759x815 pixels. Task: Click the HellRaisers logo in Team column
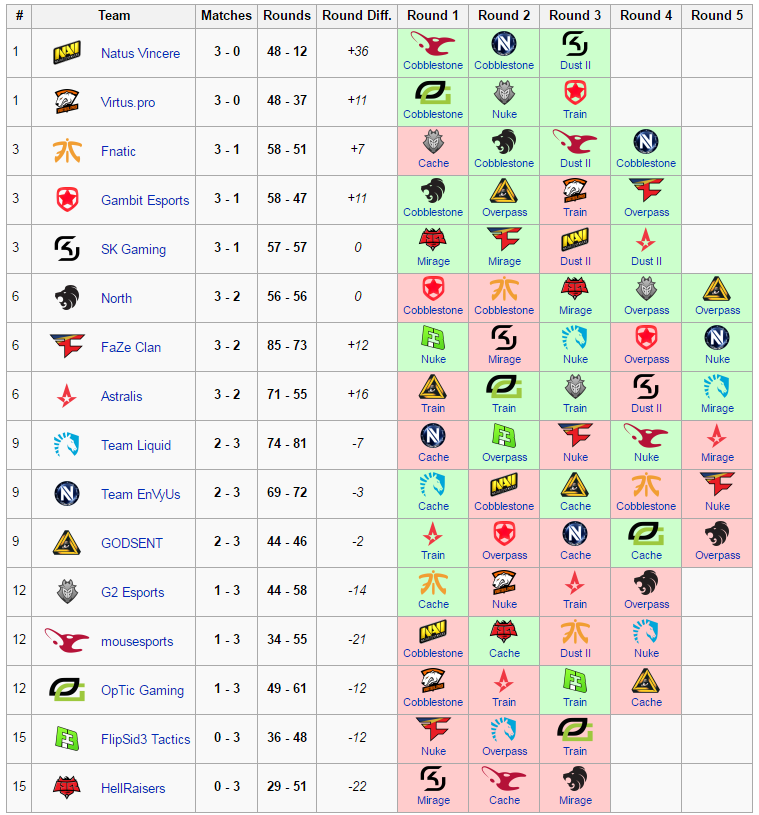67,788
